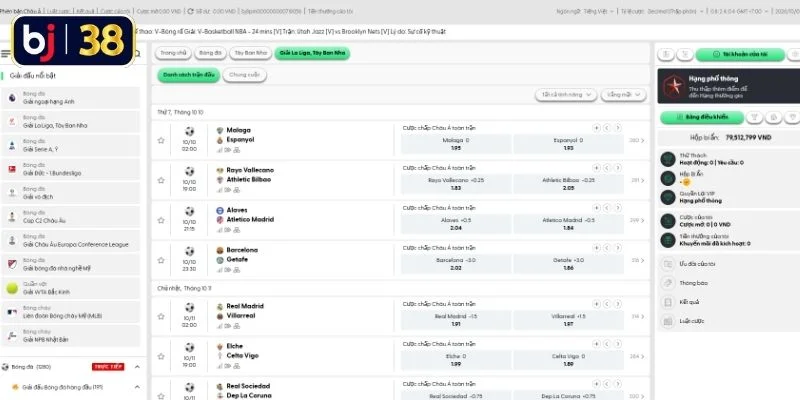This screenshot has height=400, width=800.
Task: Open the Ngôn ngữ Tiếng Việt language dropdown
Action: tap(586, 11)
